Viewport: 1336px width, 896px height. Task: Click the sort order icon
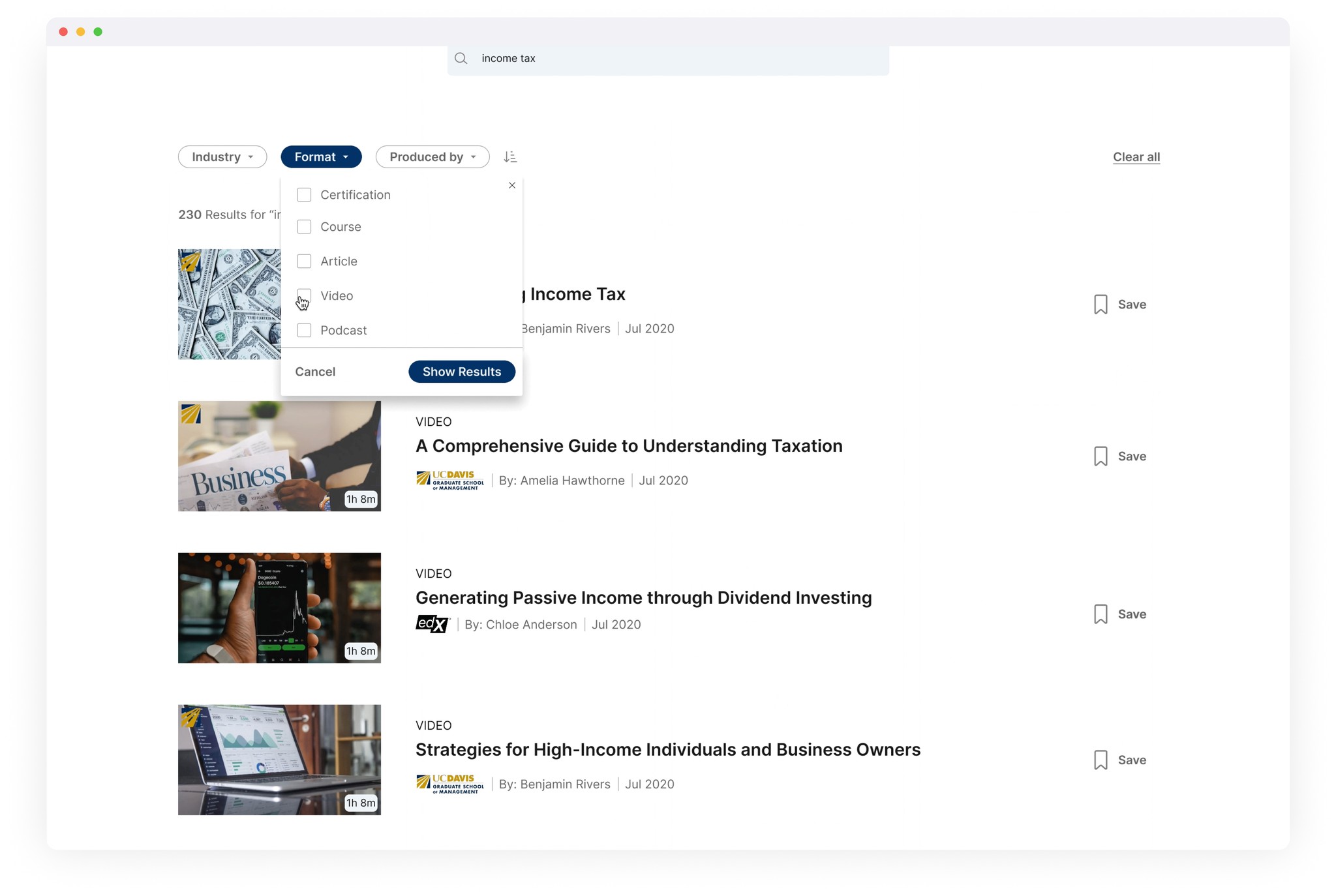point(510,157)
